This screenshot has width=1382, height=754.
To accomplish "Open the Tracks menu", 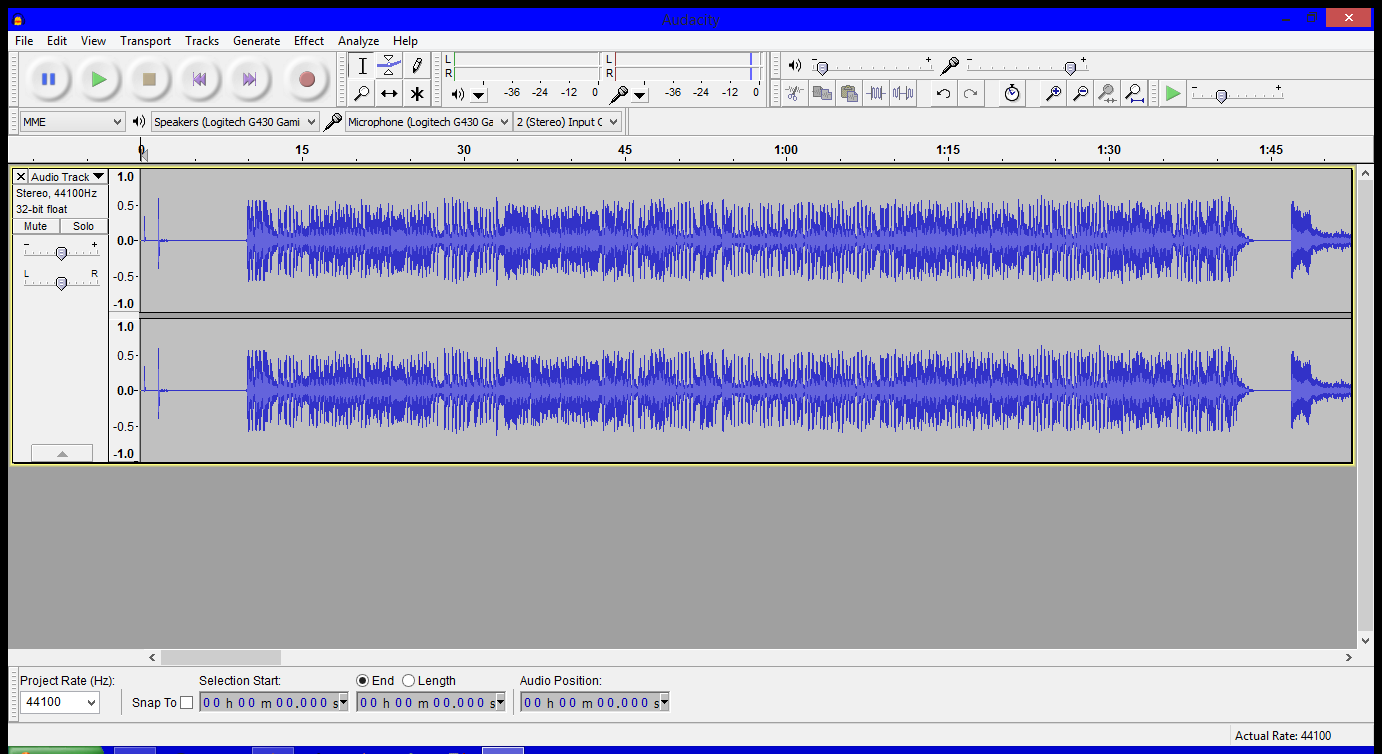I will [202, 41].
